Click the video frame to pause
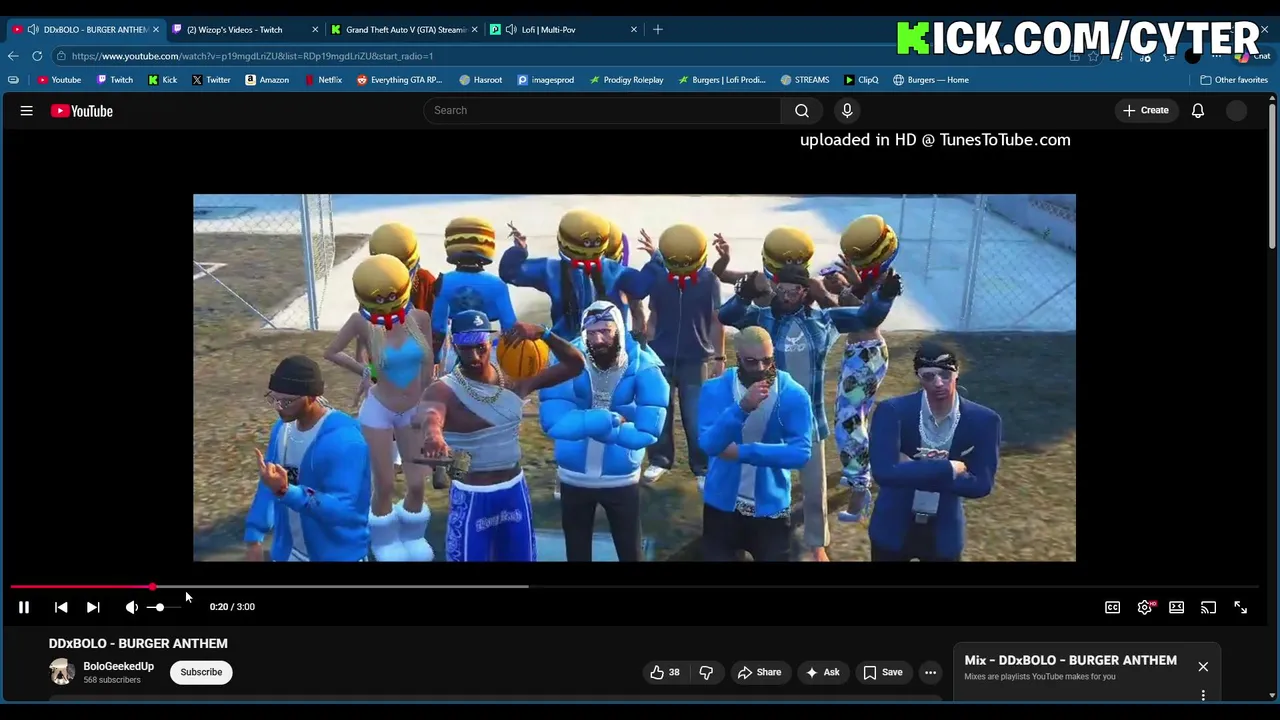The height and width of the screenshot is (720, 1280). [634, 378]
